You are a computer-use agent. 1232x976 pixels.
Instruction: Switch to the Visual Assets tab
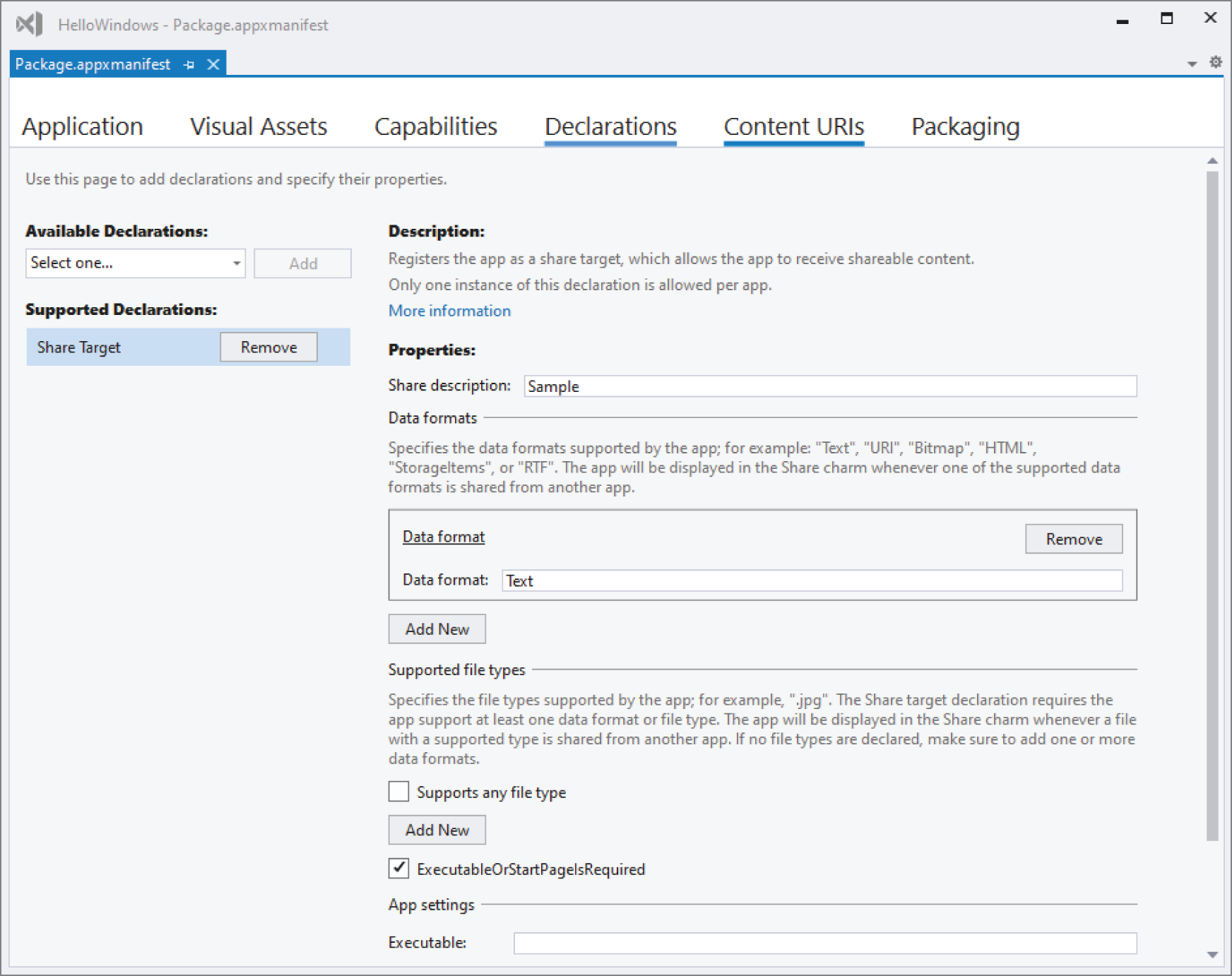(x=259, y=126)
